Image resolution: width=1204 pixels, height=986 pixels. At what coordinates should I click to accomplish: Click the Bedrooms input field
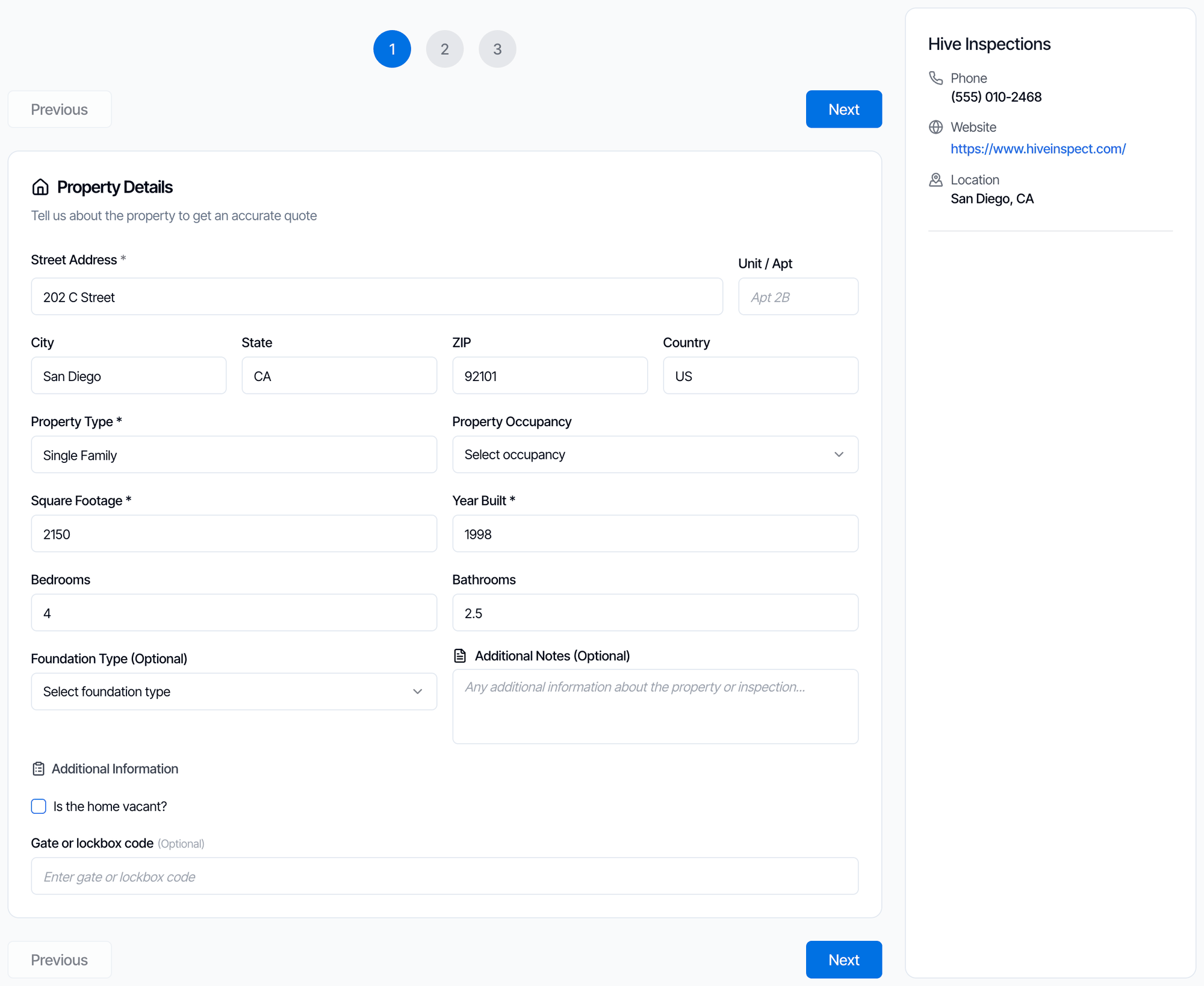point(234,613)
